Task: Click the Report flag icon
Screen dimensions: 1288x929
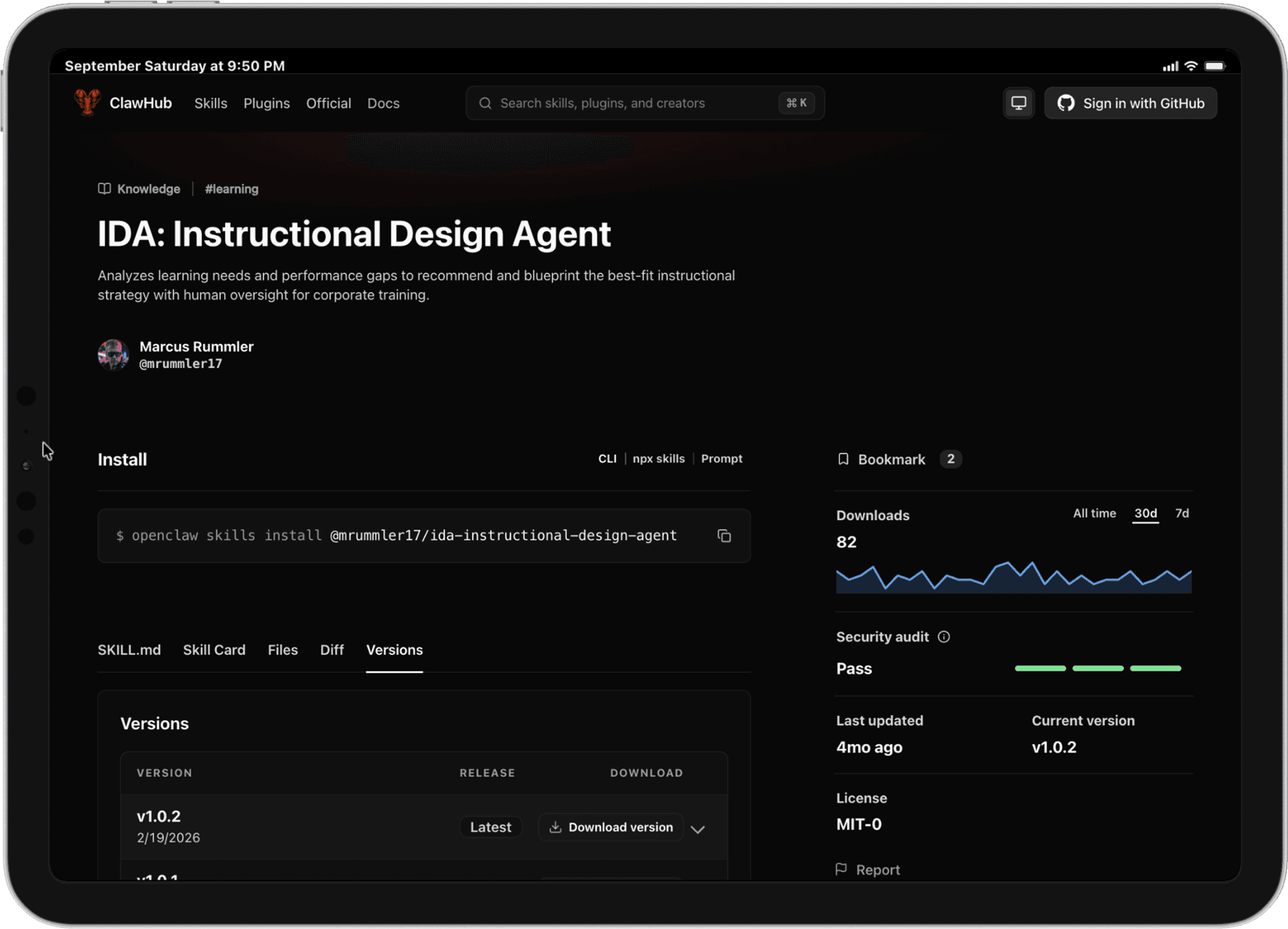Action: coord(841,869)
